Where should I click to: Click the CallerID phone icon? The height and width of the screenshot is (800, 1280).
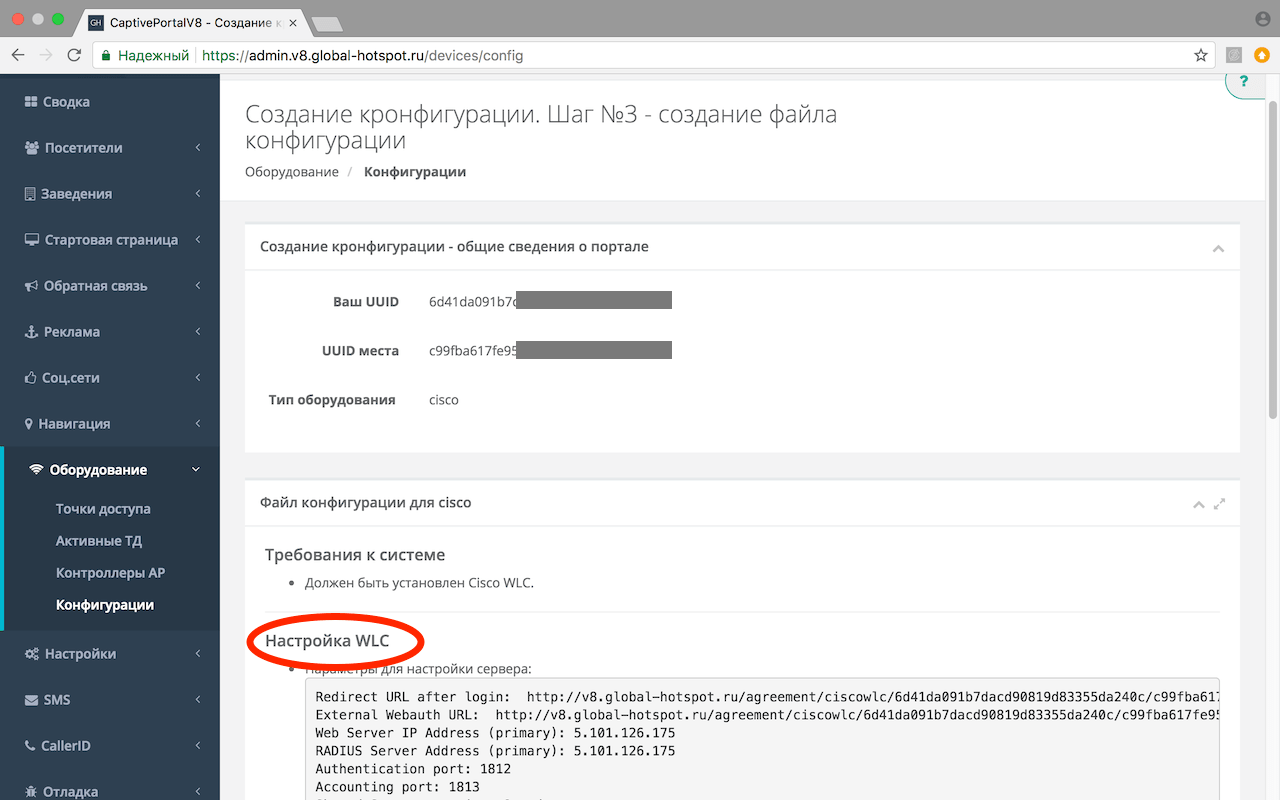click(x=30, y=746)
